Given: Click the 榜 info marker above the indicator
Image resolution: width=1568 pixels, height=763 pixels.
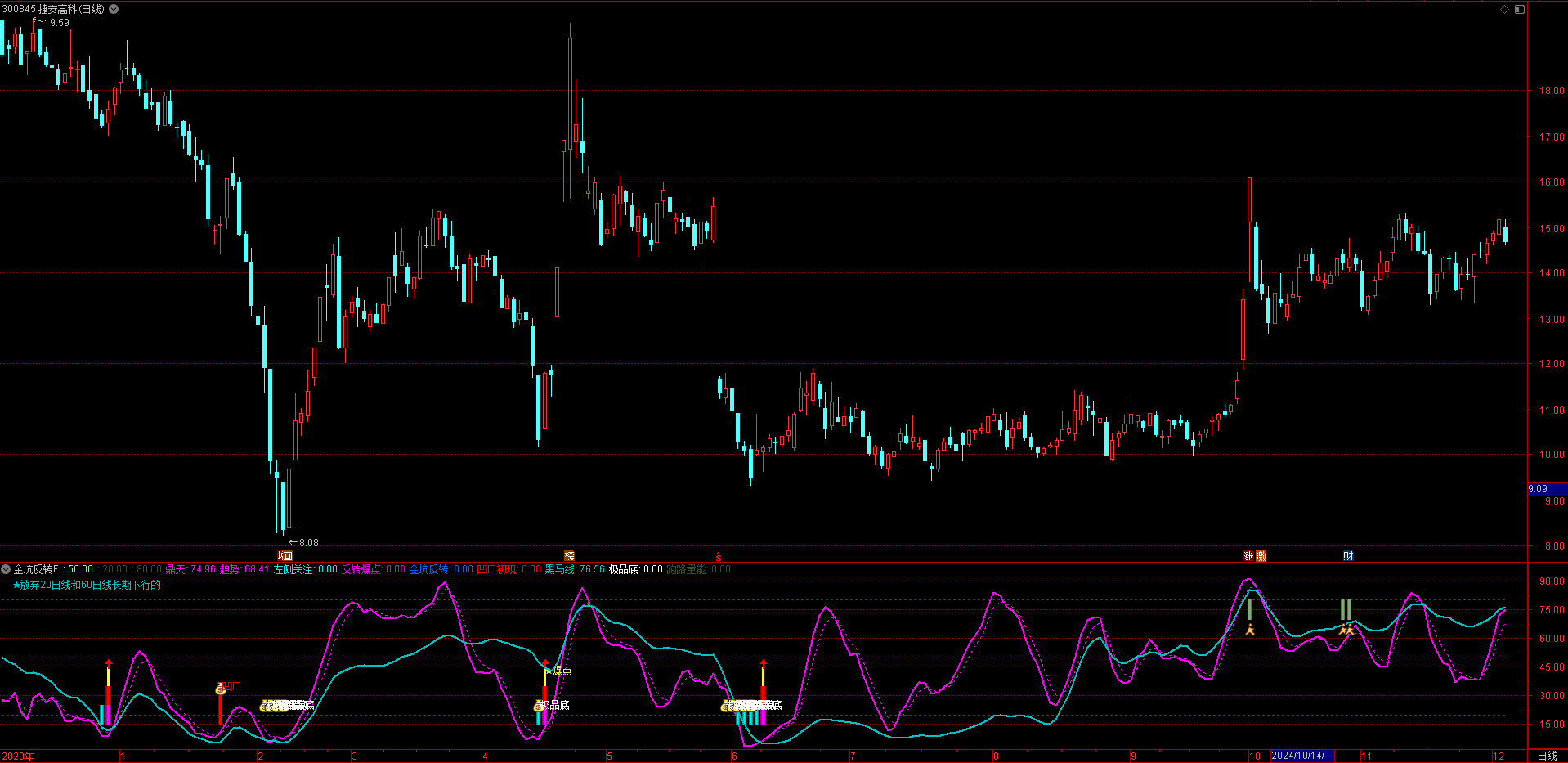Looking at the screenshot, I should [570, 556].
